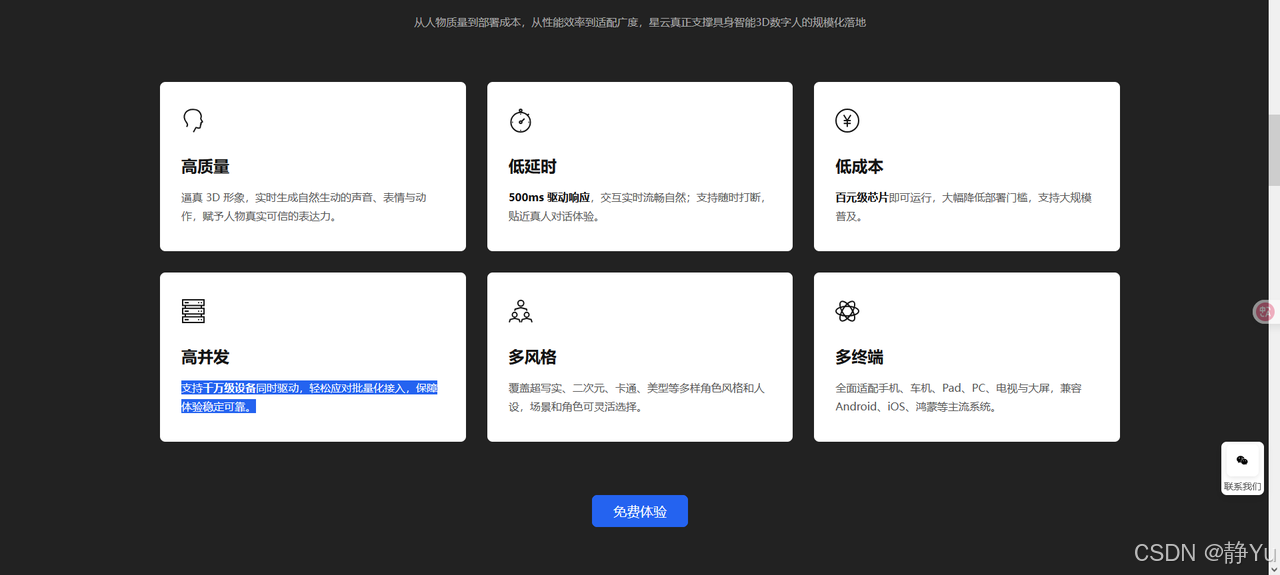
Task: Click the WeChat icon in 联系我们 widget
Action: 1242,460
